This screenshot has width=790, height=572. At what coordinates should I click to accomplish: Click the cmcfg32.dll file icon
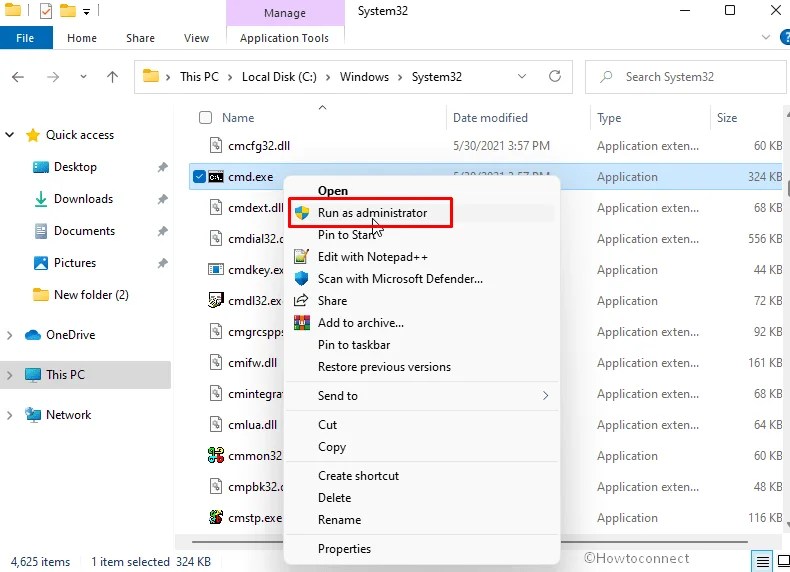216,146
